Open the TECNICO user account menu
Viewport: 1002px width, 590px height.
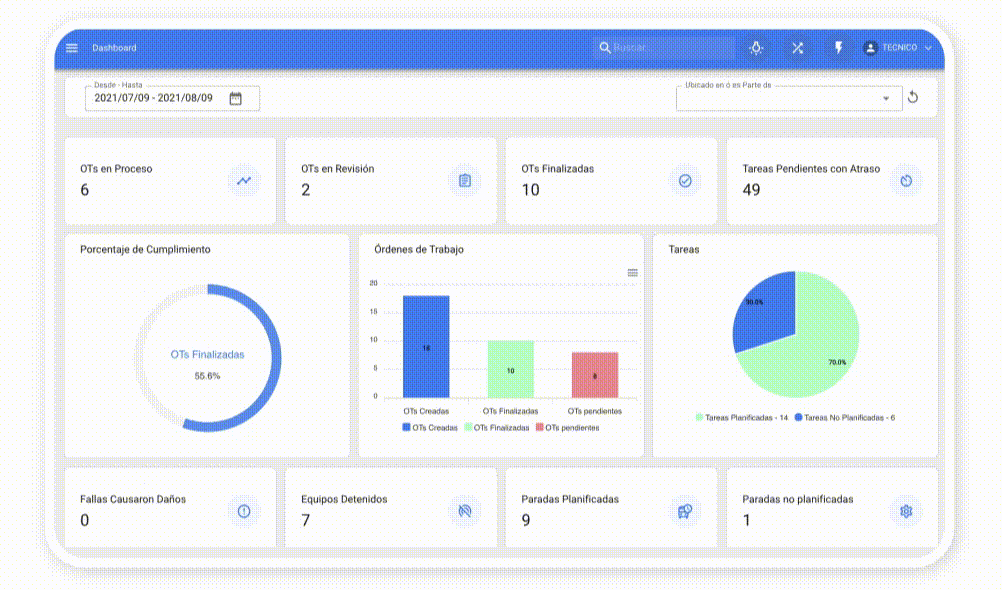coord(898,48)
